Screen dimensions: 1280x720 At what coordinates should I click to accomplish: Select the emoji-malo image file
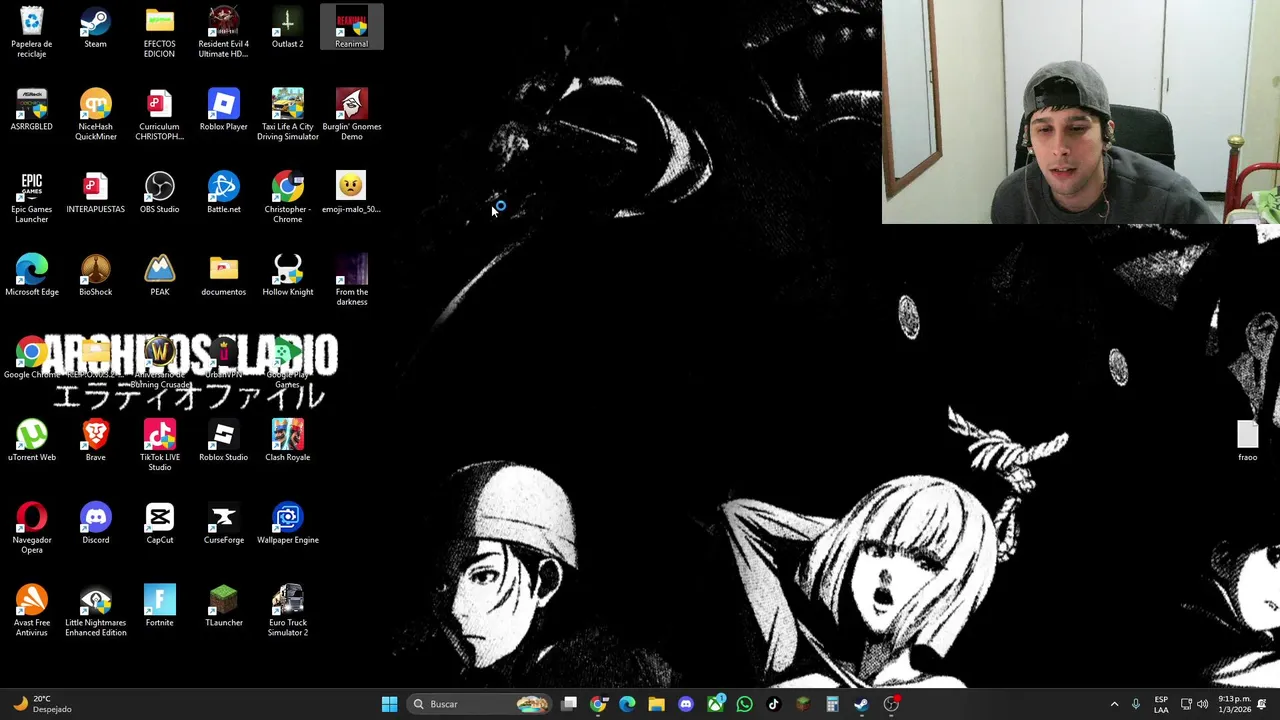point(351,194)
